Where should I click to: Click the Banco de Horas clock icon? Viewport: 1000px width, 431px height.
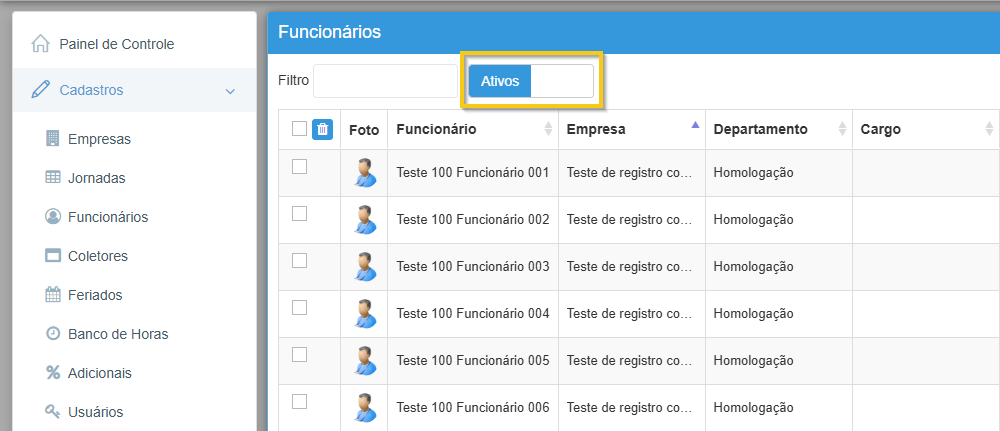point(53,334)
